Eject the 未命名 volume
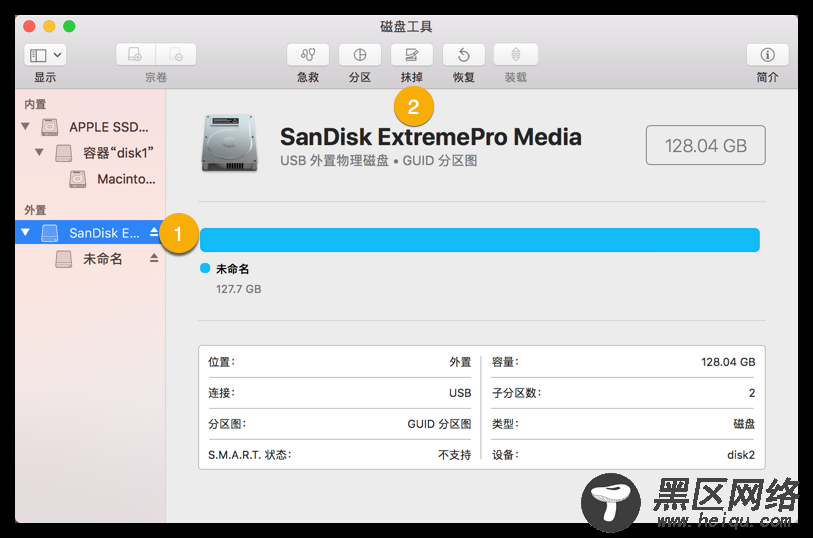This screenshot has width=813, height=538. coord(154,258)
